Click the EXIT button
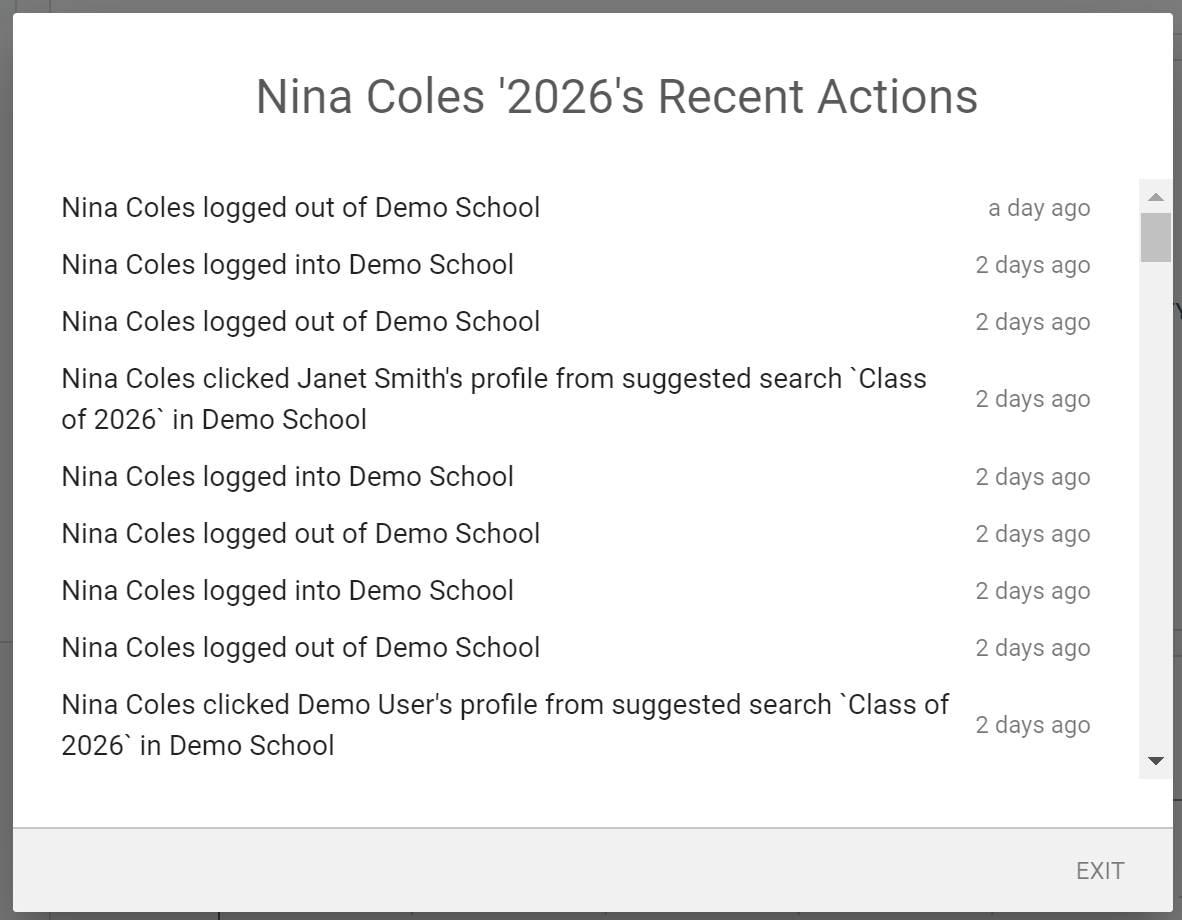This screenshot has height=920, width=1182. [1099, 871]
